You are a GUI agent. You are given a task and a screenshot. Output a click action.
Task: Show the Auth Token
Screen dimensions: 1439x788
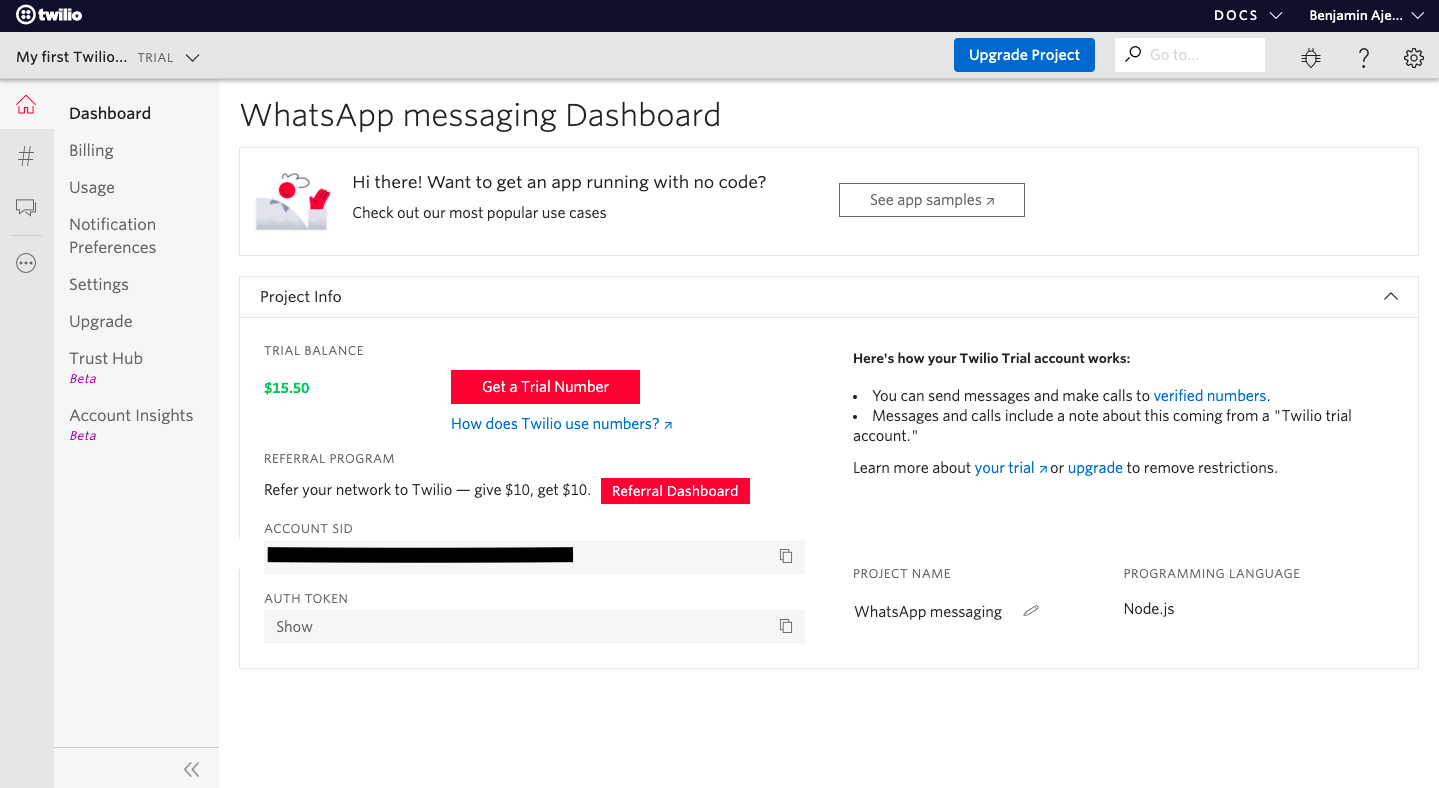click(294, 627)
